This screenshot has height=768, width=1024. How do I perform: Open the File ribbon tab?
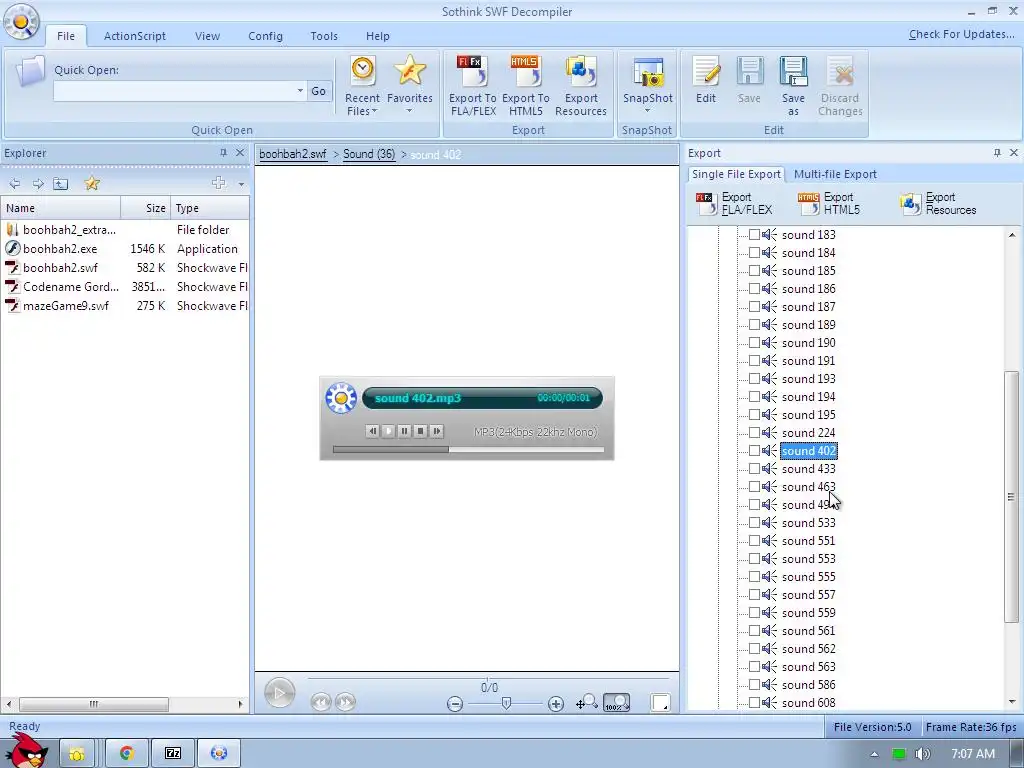(x=66, y=36)
